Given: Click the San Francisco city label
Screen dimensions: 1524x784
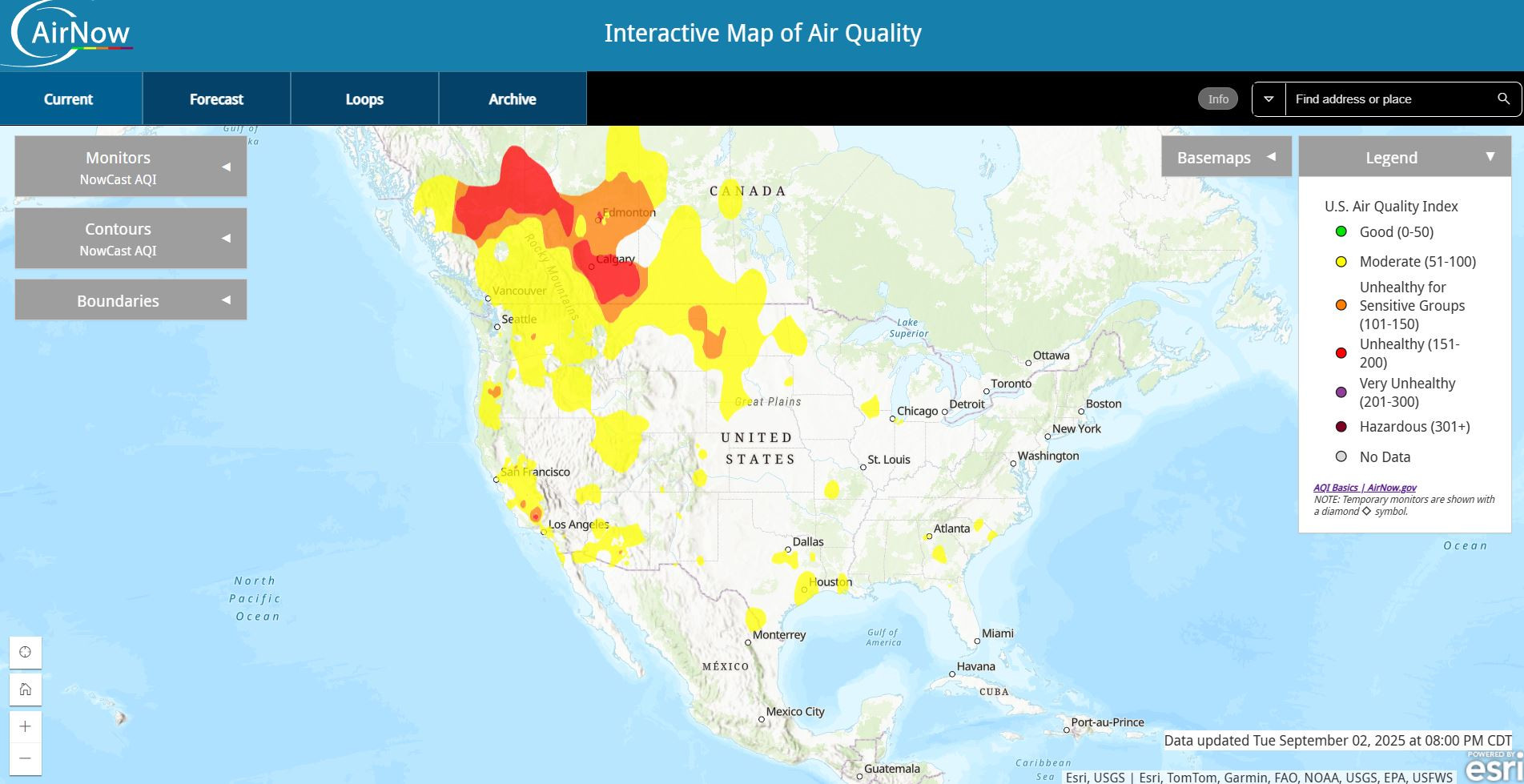Looking at the screenshot, I should (x=535, y=472).
